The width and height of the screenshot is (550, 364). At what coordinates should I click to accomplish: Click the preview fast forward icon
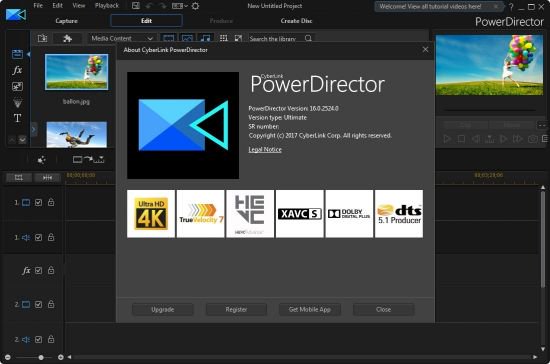click(518, 139)
